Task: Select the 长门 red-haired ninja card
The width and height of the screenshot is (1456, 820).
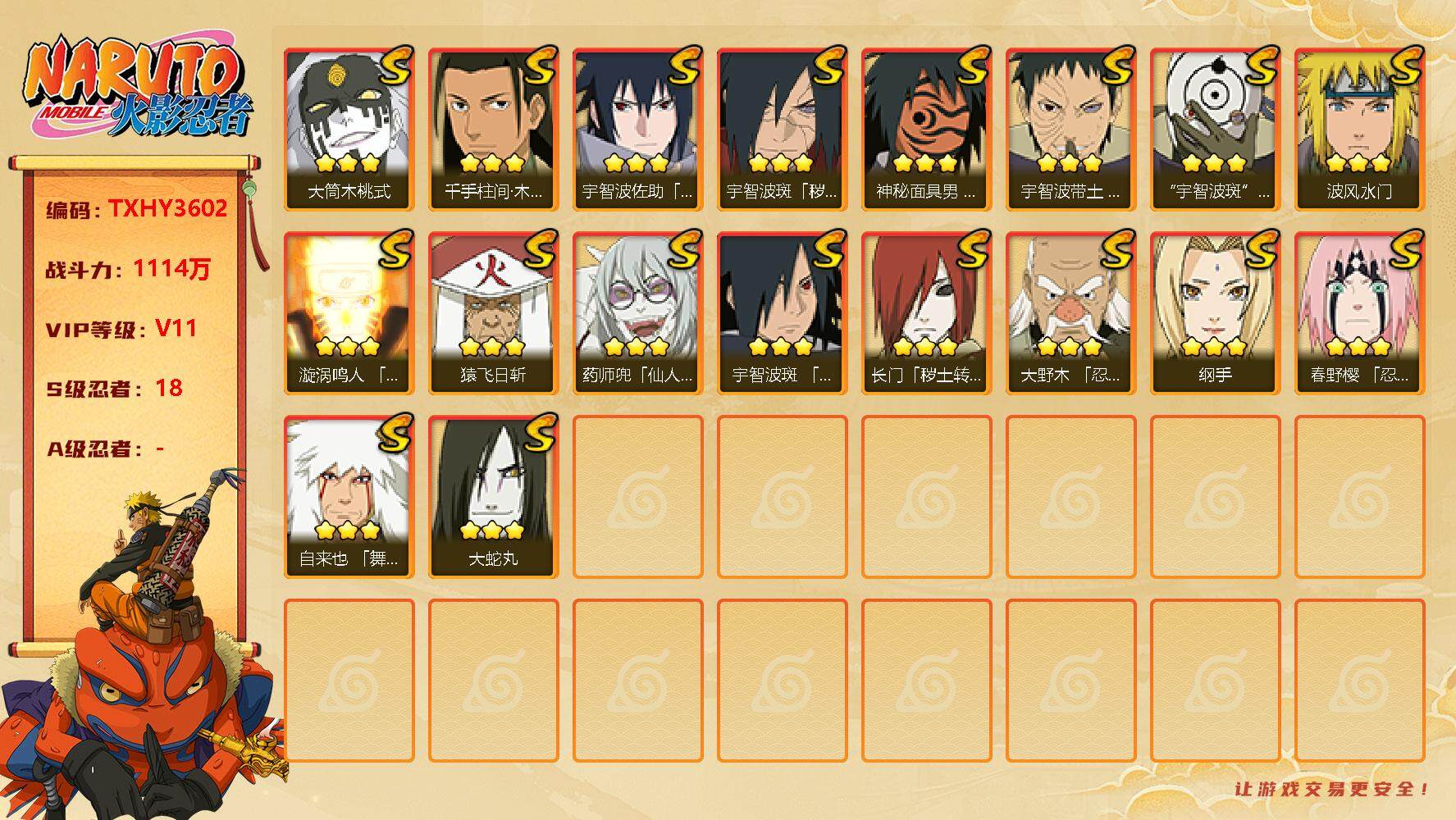Action: [x=926, y=313]
